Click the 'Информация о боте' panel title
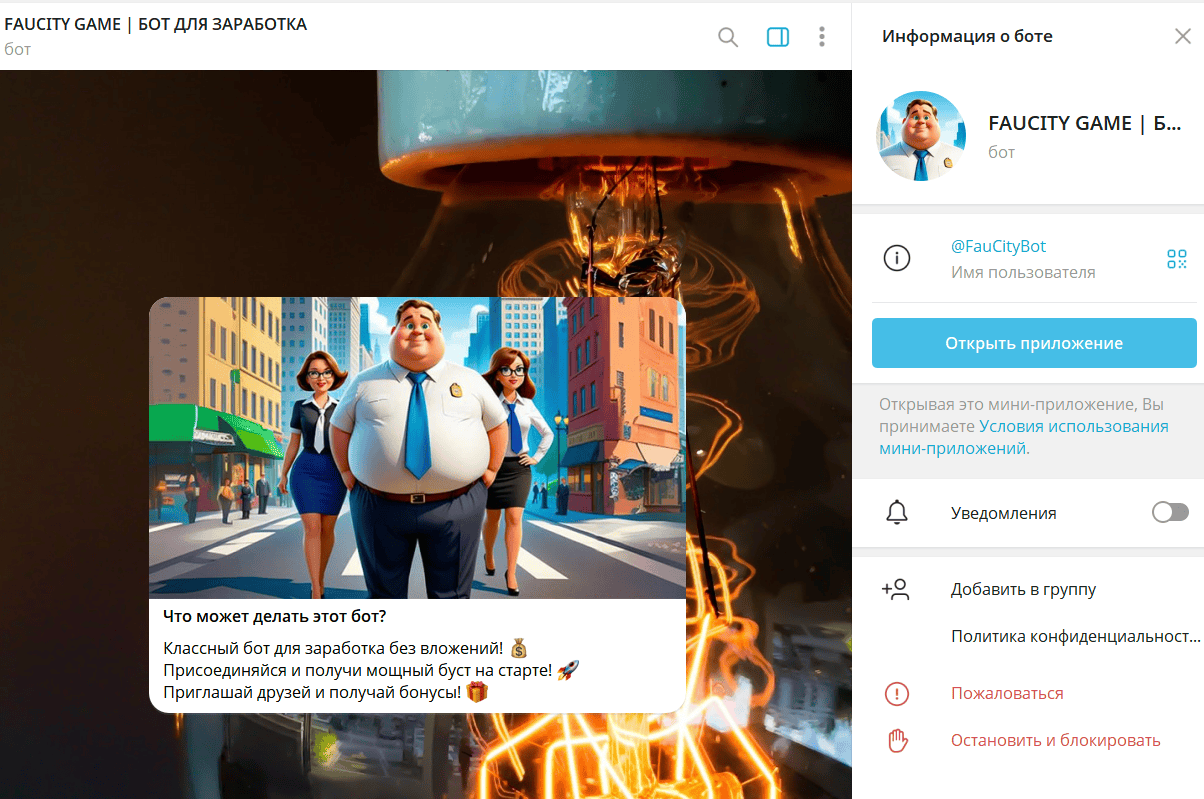Viewport: 1204px width, 799px height. point(967,37)
